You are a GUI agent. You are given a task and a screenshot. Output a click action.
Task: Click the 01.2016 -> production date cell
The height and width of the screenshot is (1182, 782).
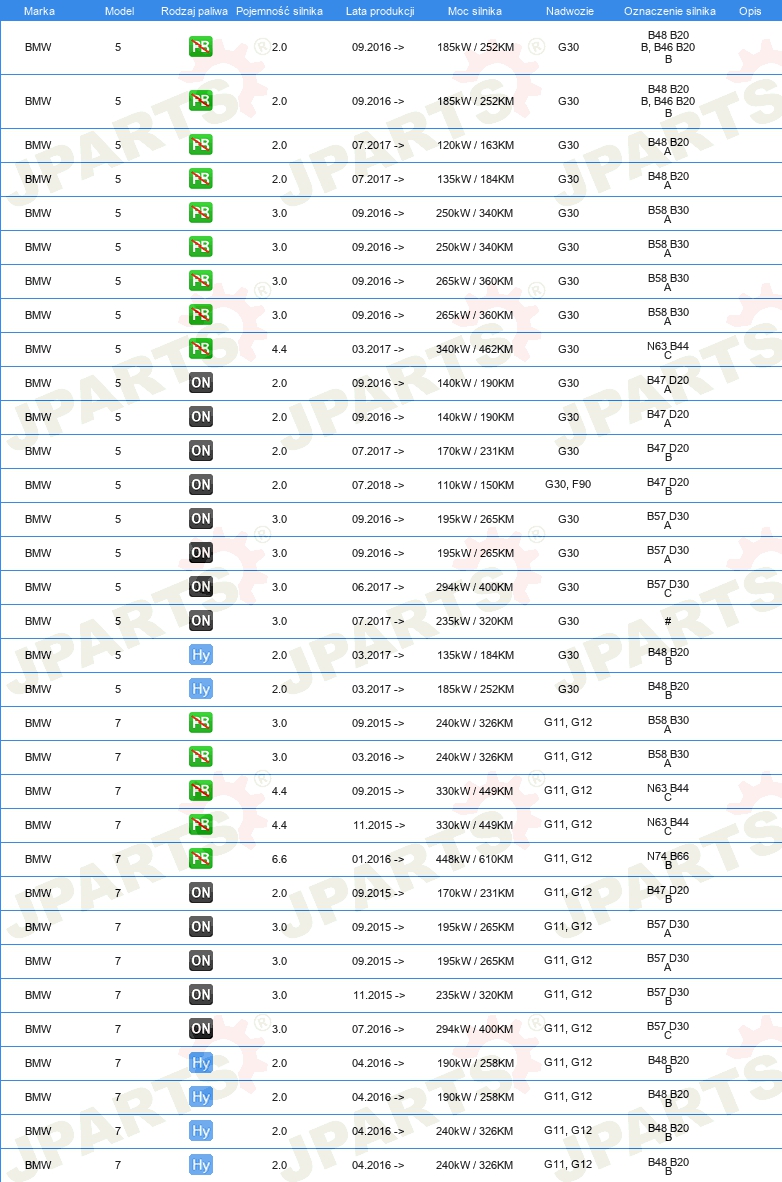click(x=378, y=859)
